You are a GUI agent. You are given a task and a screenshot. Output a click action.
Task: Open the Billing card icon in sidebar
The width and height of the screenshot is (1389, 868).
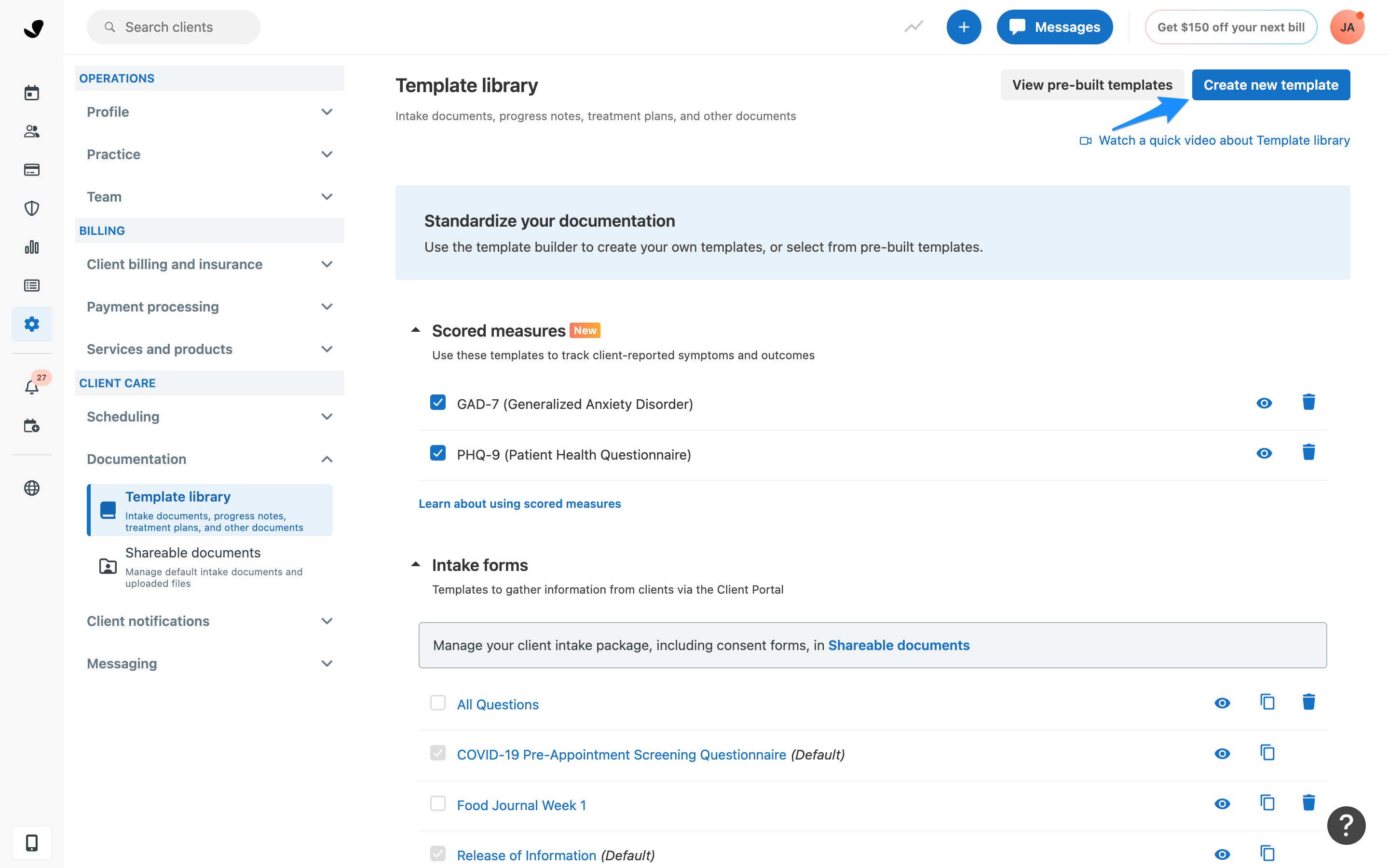(31, 169)
